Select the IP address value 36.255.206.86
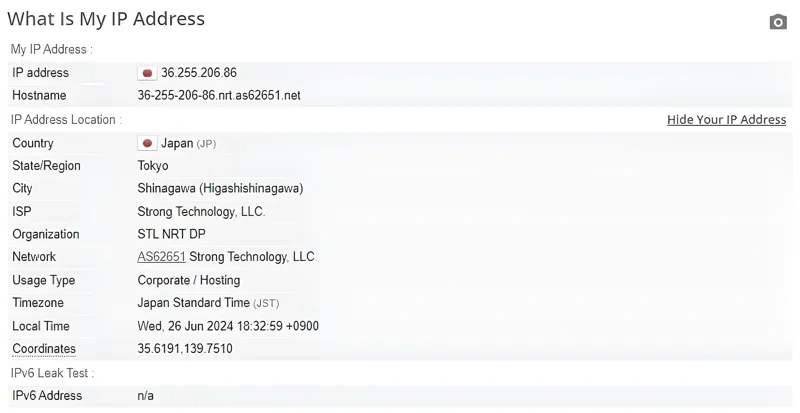The height and width of the screenshot is (413, 800). [198, 73]
